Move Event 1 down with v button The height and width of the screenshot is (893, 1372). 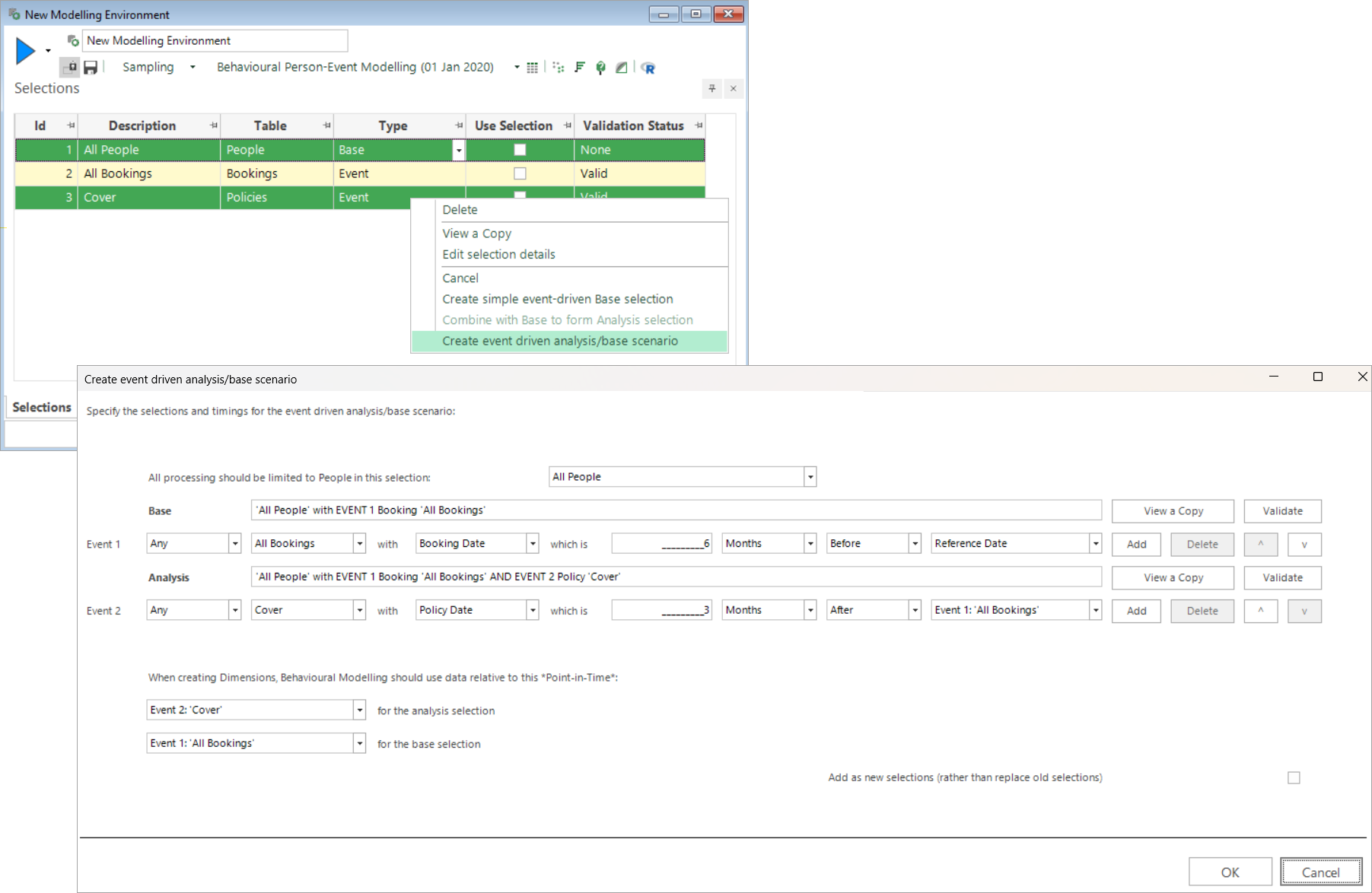pos(1304,545)
